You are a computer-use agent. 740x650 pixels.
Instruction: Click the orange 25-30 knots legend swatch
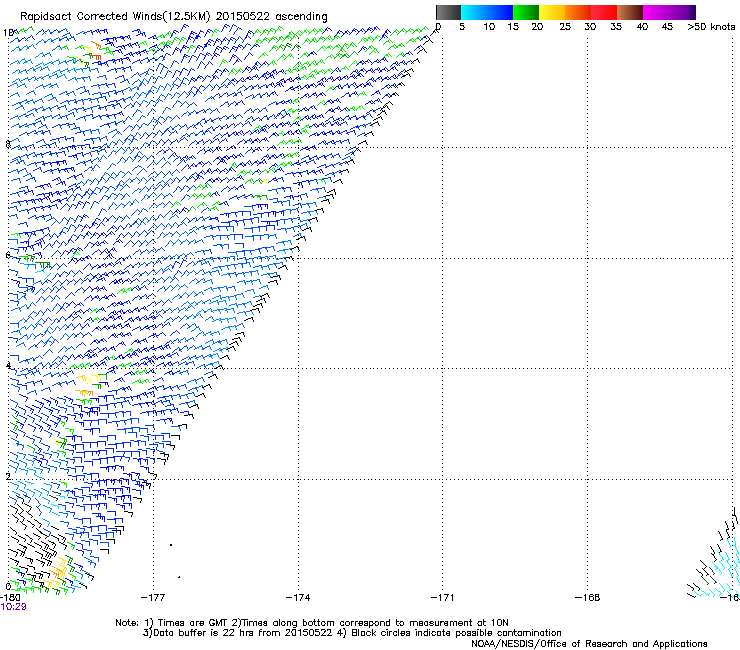(x=577, y=12)
